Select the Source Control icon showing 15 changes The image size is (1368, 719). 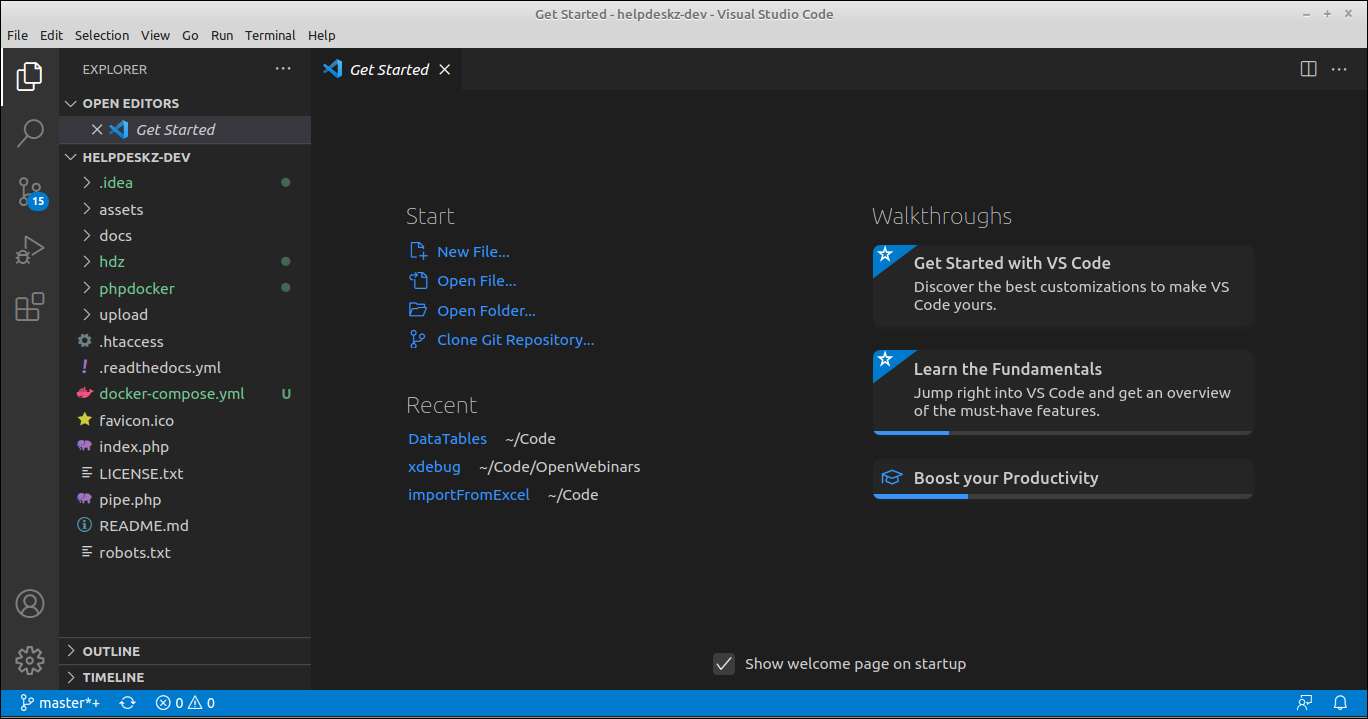pyautogui.click(x=30, y=190)
